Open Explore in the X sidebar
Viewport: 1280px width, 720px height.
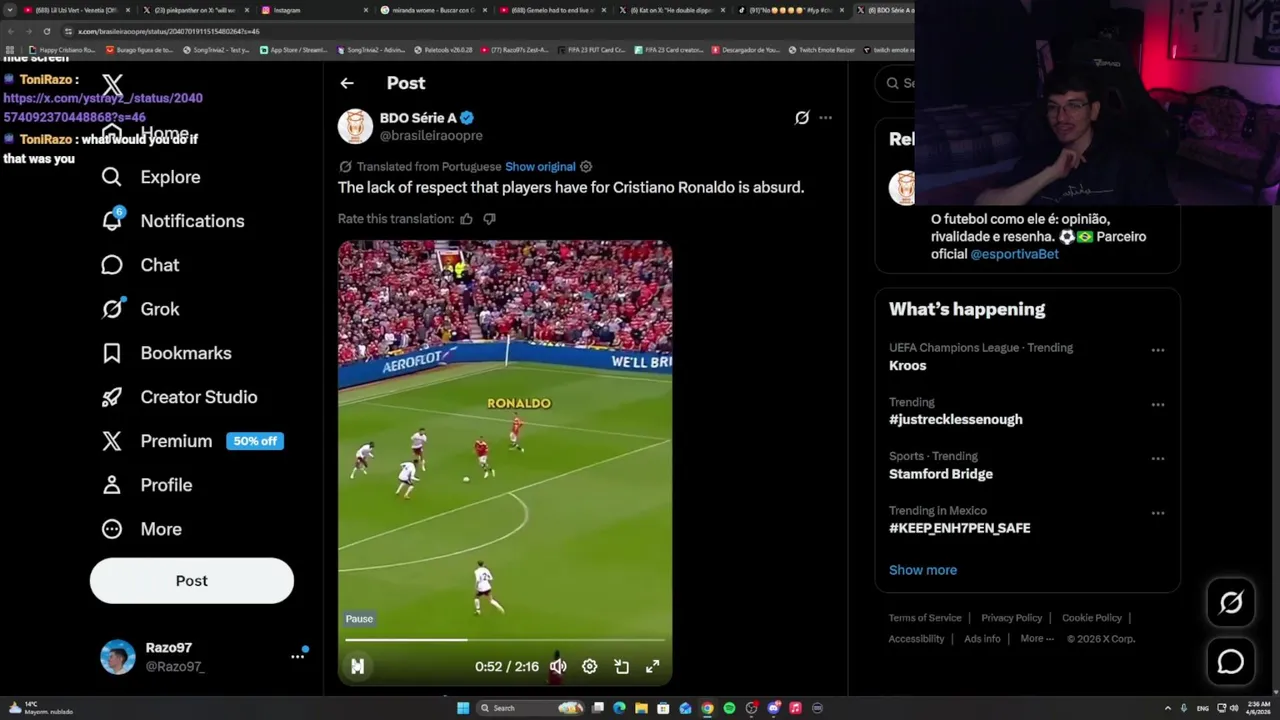pos(151,177)
